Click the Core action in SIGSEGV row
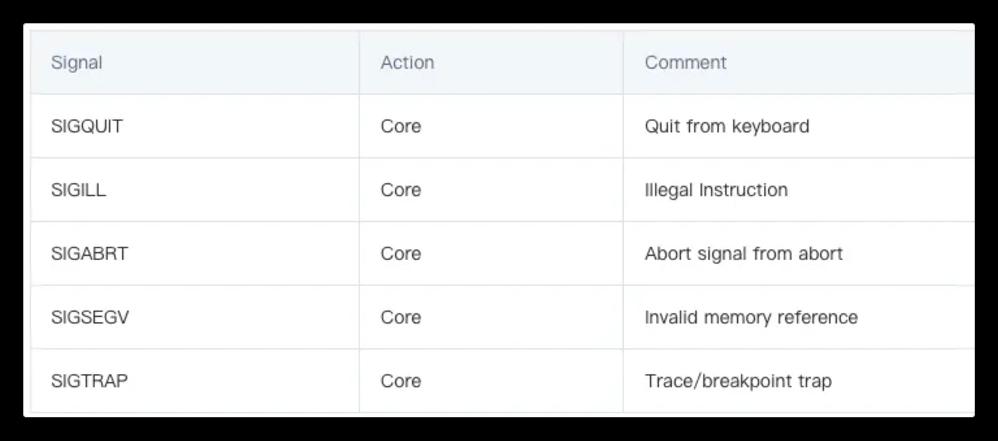Viewport: 998px width, 441px height. click(401, 317)
